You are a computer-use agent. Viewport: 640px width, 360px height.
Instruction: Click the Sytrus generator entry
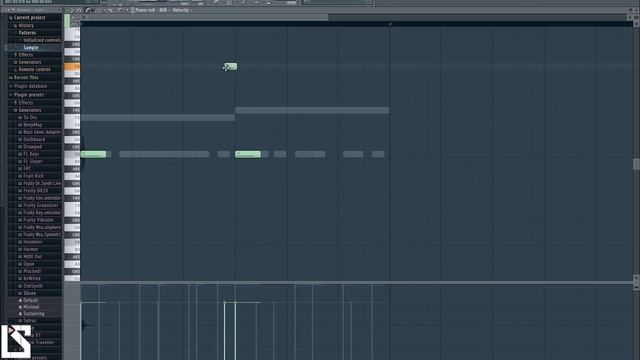click(x=30, y=321)
